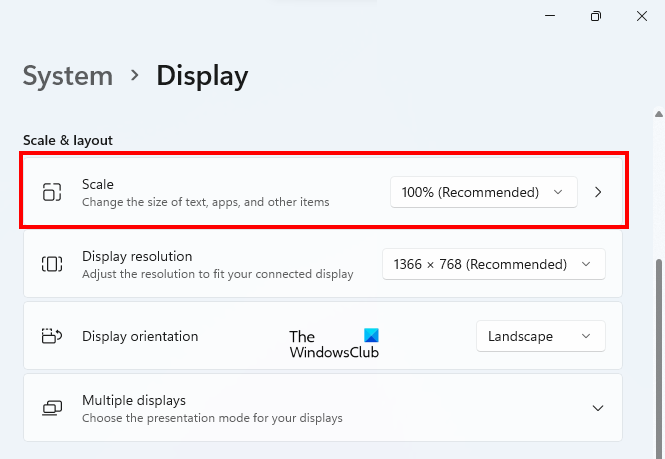Viewport: 665px width, 459px height.
Task: Open the Landscape orientation dropdown
Action: pos(540,336)
